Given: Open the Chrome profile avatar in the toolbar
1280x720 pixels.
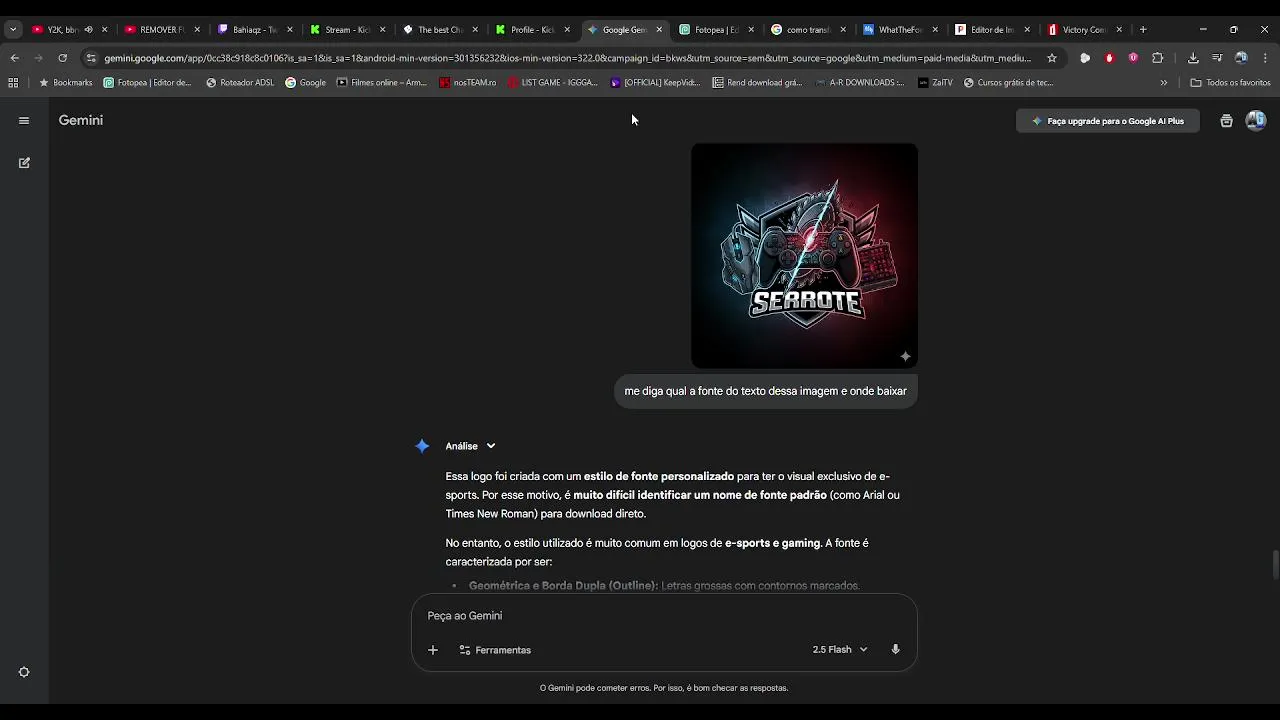Looking at the screenshot, I should [1241, 58].
